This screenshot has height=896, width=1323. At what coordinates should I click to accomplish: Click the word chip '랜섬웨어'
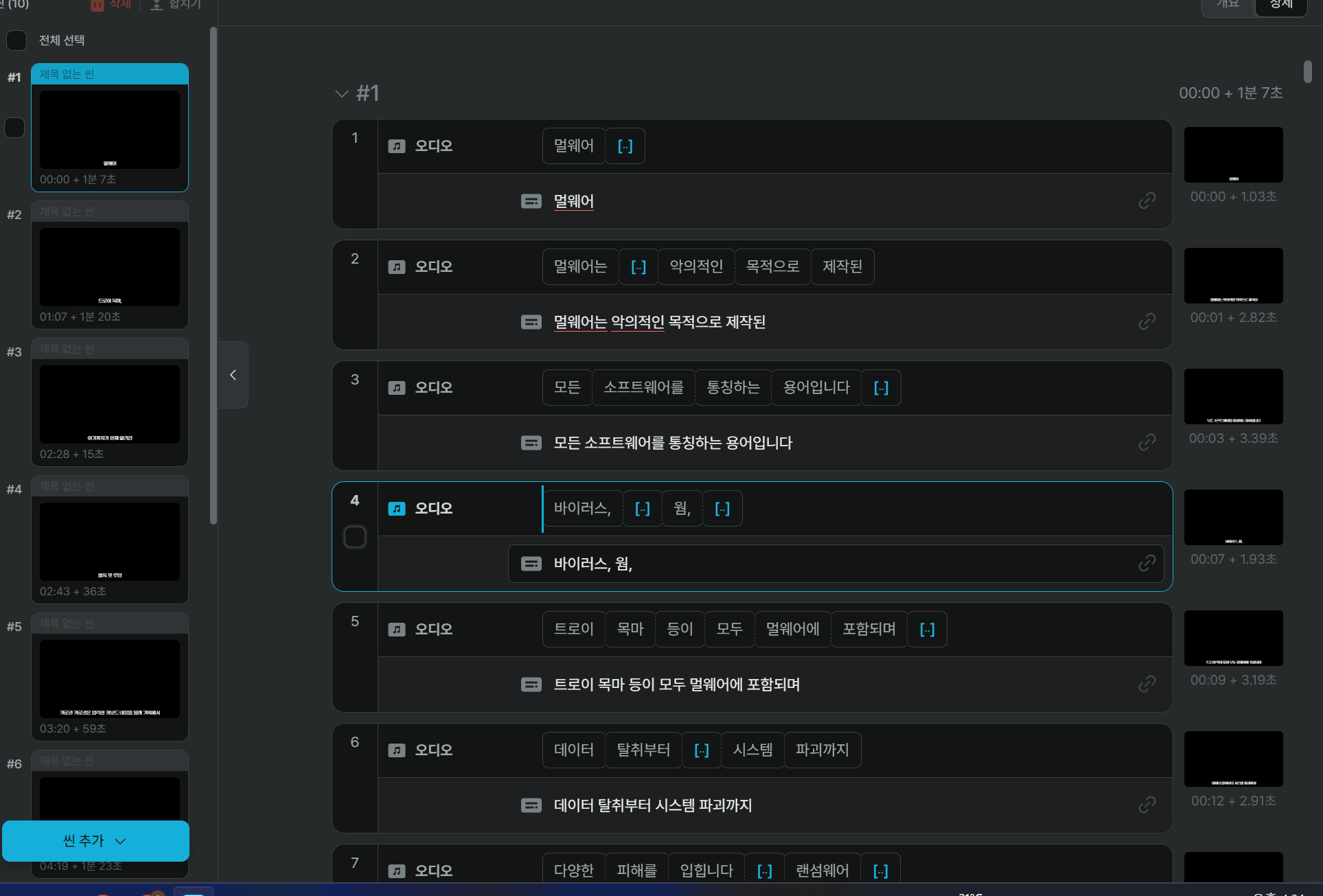point(822,871)
